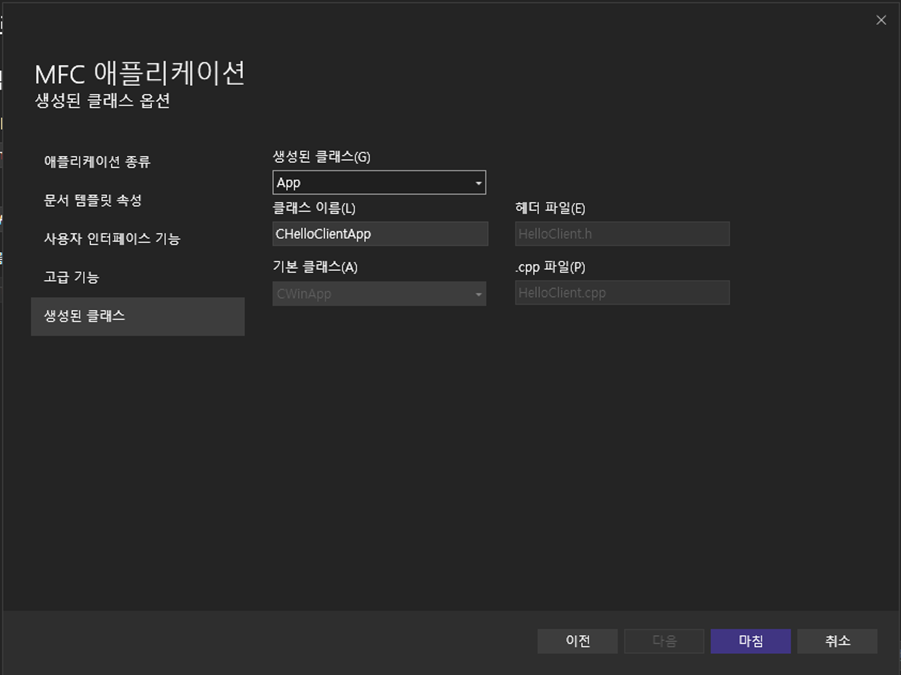Cancel the wizard with 취소
Image resolution: width=901 pixels, height=675 pixels.
pyautogui.click(x=837, y=641)
